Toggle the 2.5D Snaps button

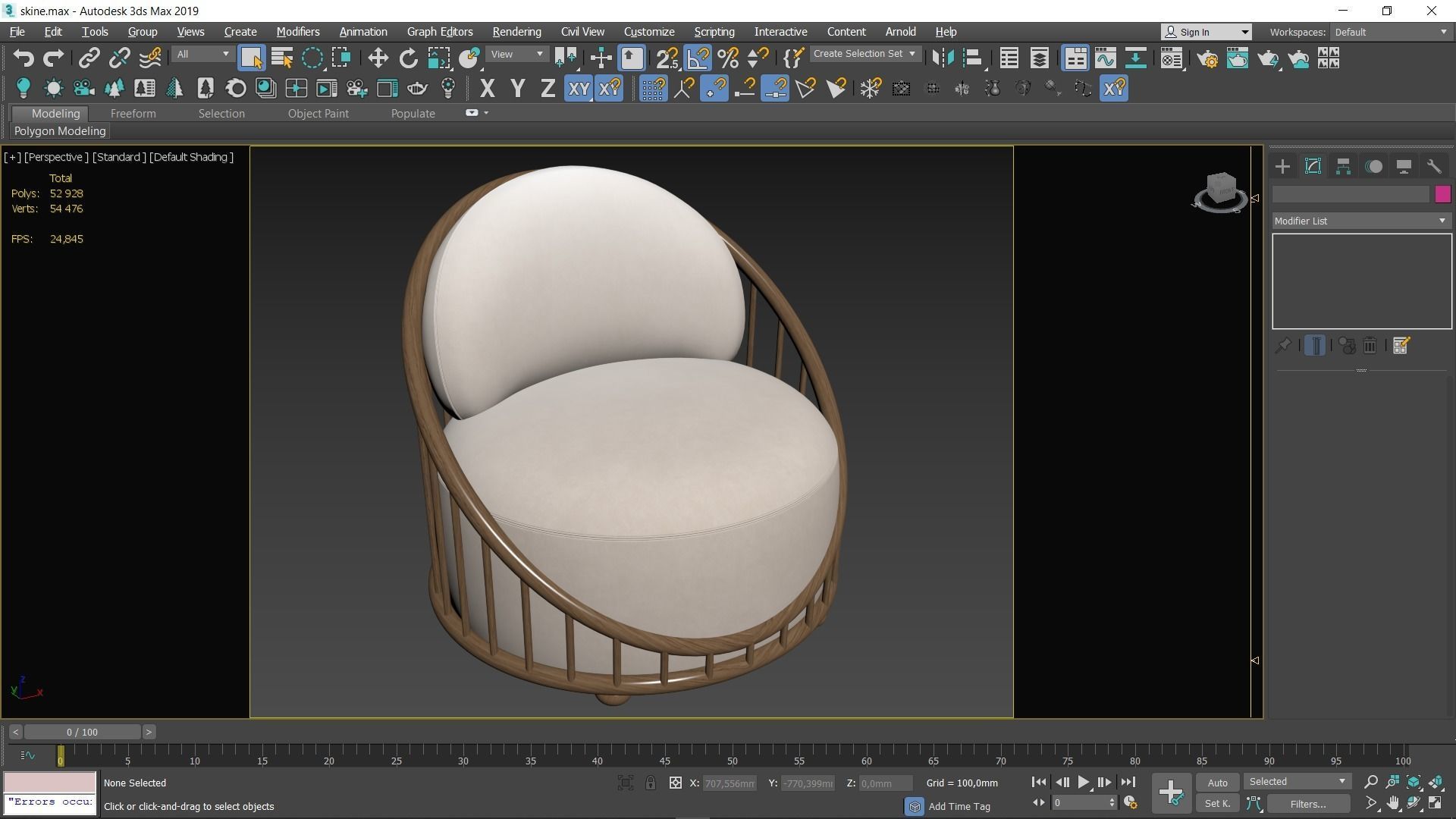[x=667, y=58]
